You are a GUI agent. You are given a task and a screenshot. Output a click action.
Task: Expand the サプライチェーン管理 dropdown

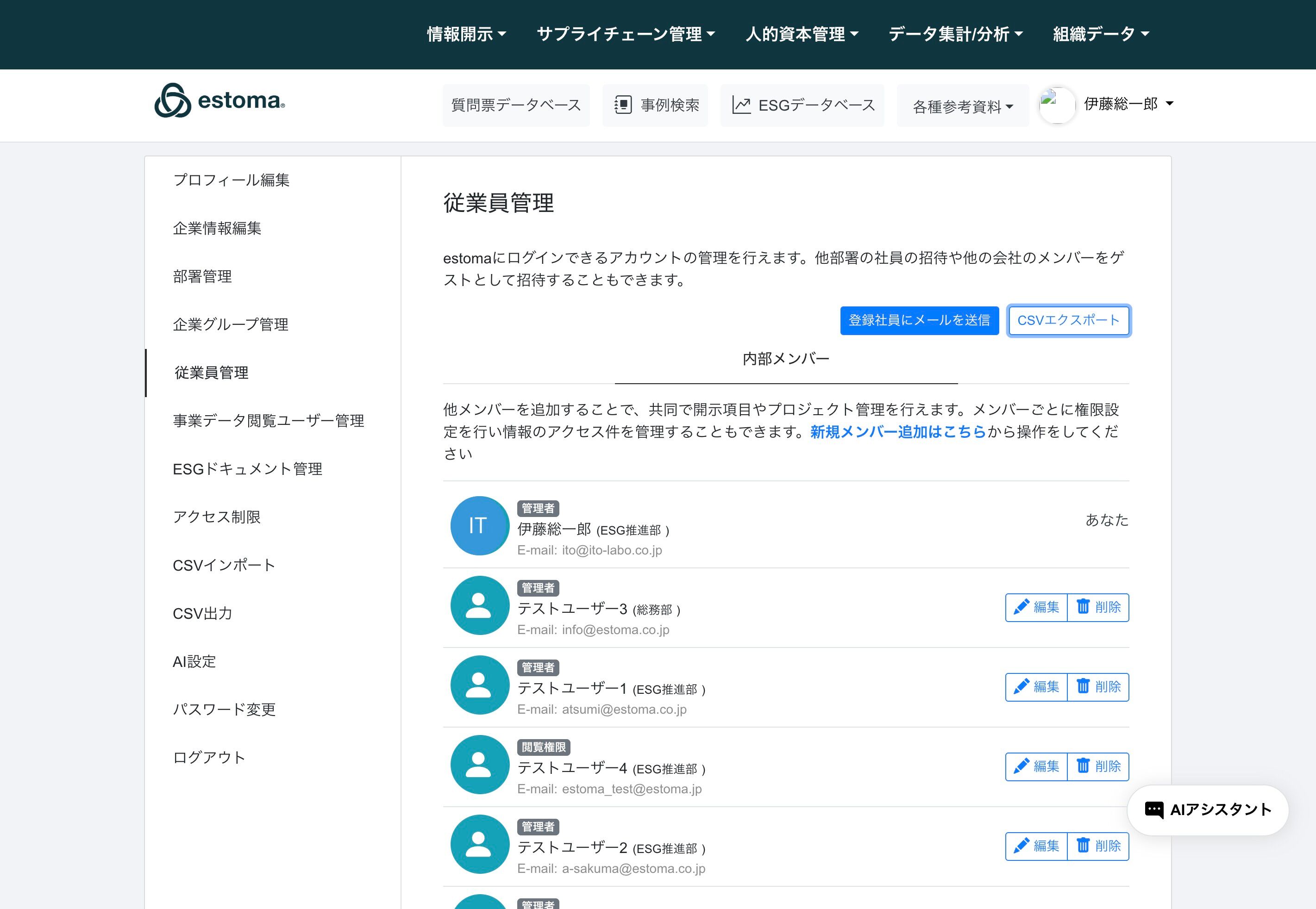pyautogui.click(x=626, y=34)
